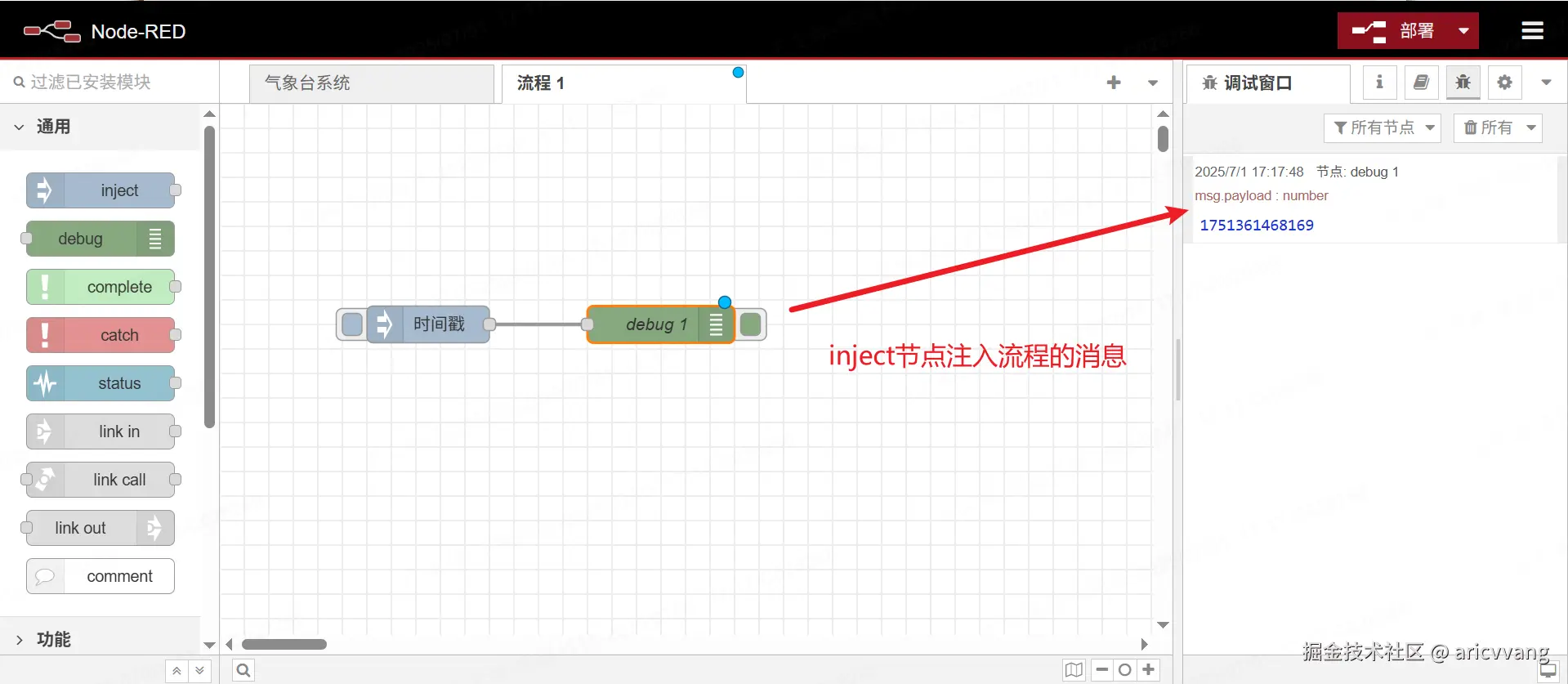The width and height of the screenshot is (1568, 684).
Task: Collapse all palette categories icon
Action: pos(176,671)
